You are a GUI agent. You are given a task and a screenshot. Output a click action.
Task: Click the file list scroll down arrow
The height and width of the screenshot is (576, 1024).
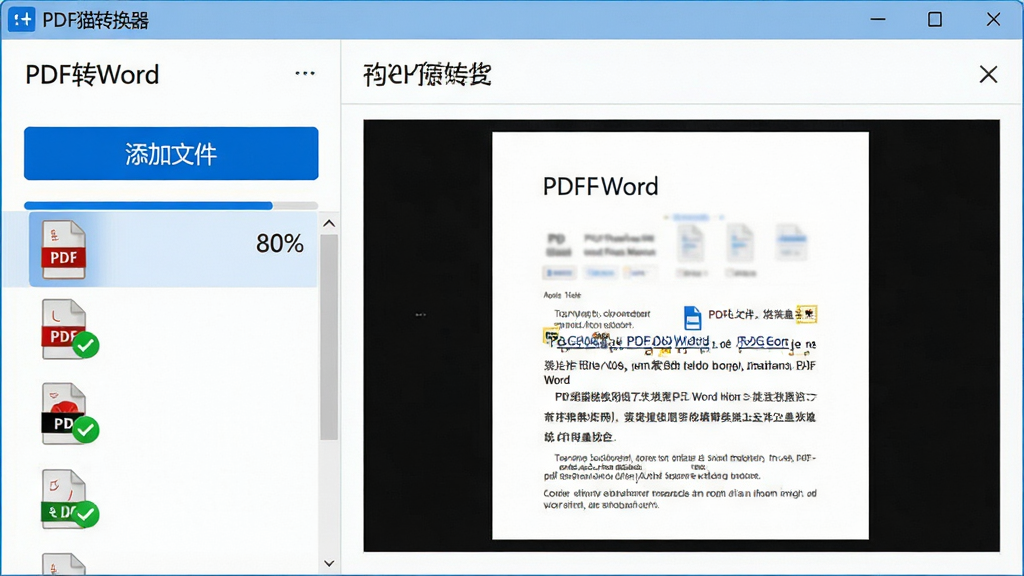click(x=329, y=563)
